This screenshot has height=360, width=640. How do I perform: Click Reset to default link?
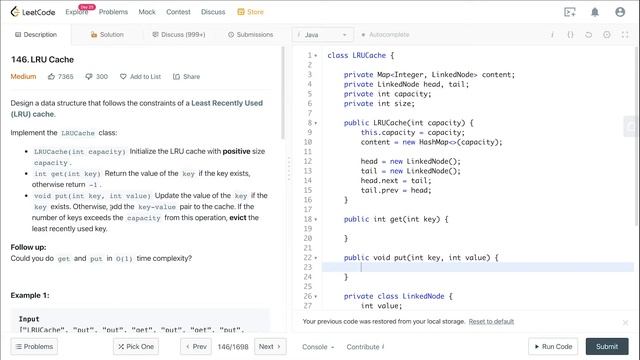pos(491,322)
